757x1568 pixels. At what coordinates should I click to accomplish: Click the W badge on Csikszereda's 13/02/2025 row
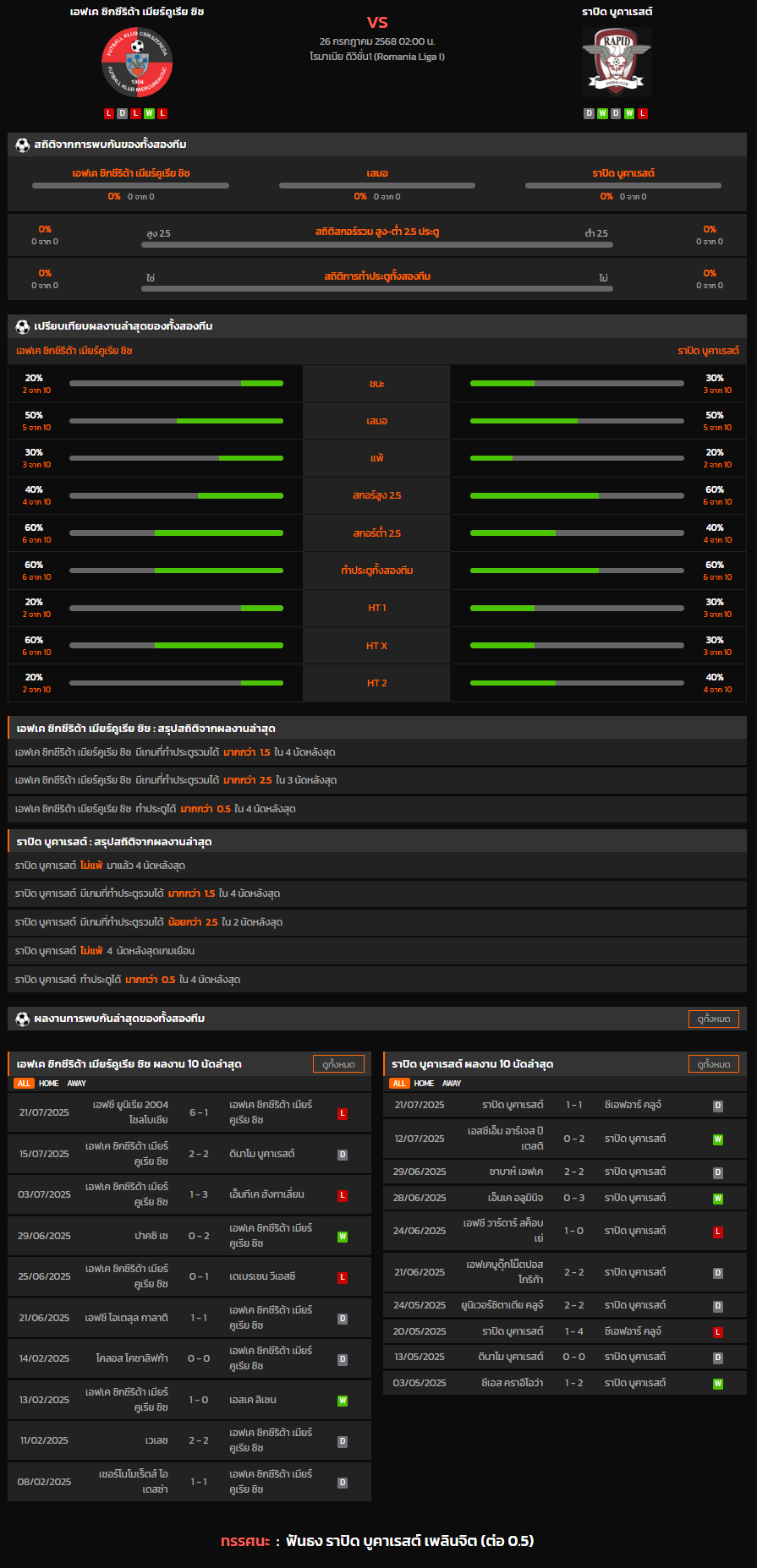(x=343, y=1401)
